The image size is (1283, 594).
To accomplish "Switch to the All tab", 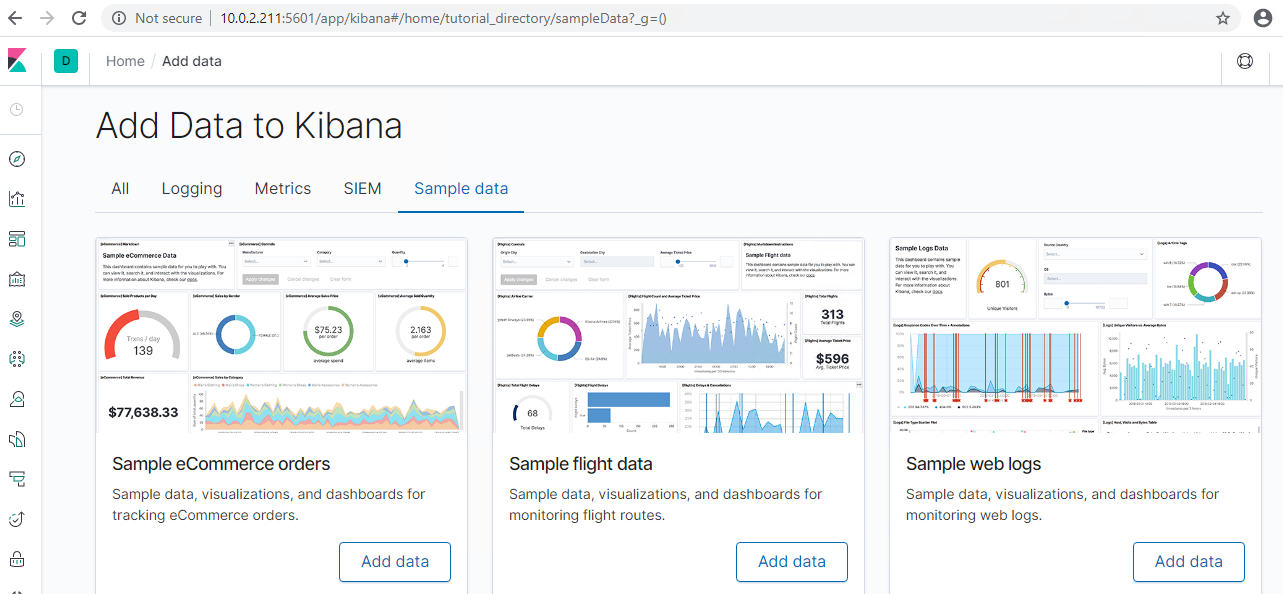I will 120,188.
